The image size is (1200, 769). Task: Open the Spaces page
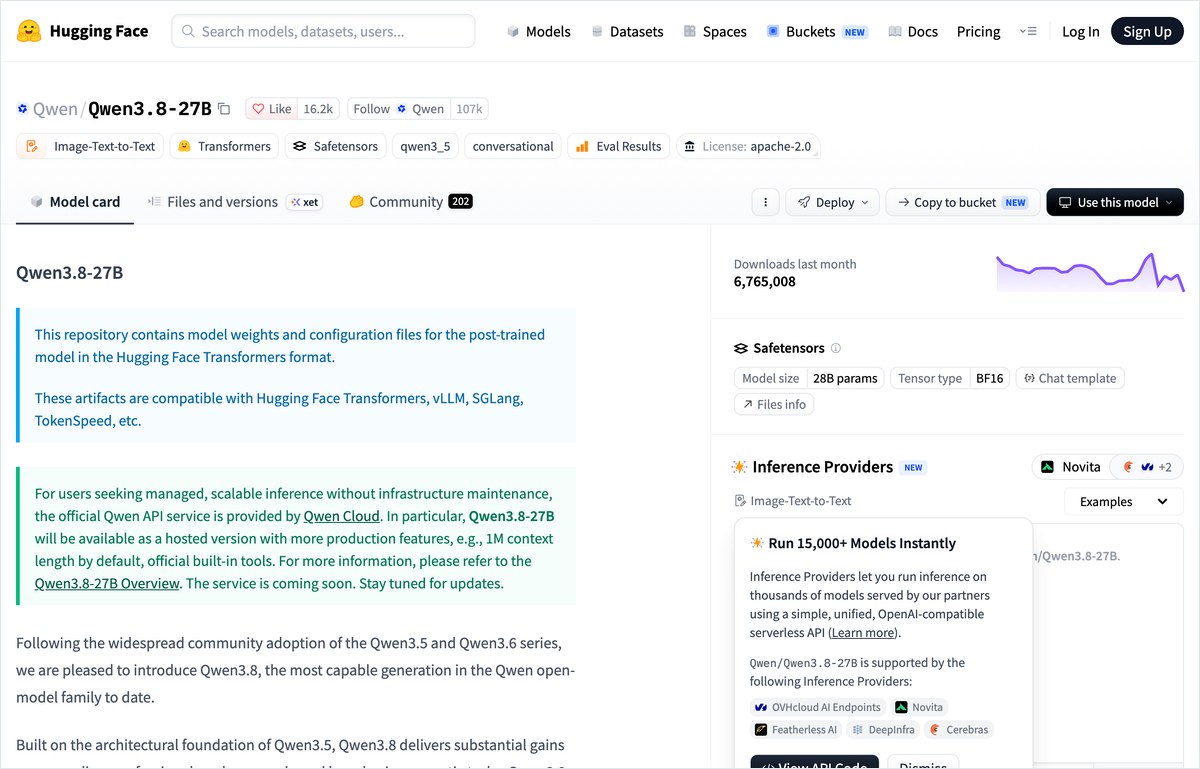pos(715,31)
